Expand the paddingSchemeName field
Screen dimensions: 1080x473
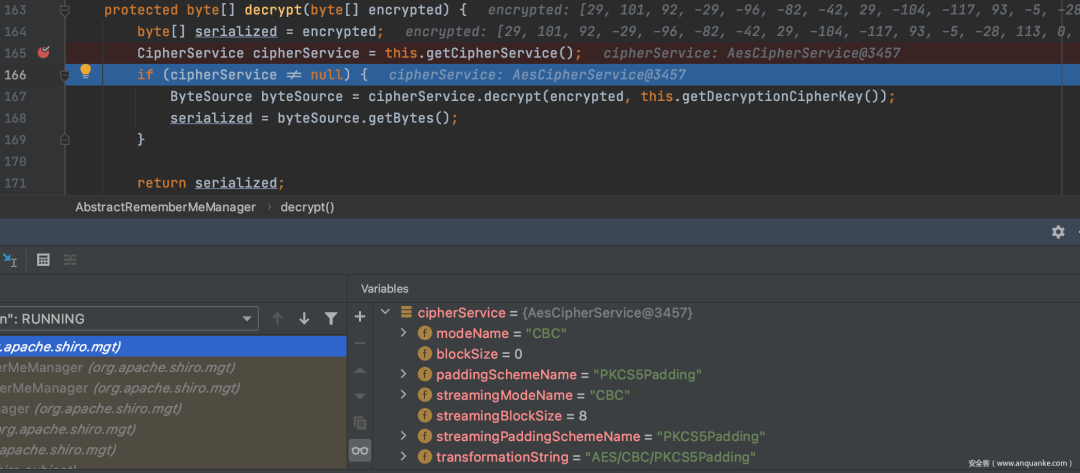[x=404, y=375]
